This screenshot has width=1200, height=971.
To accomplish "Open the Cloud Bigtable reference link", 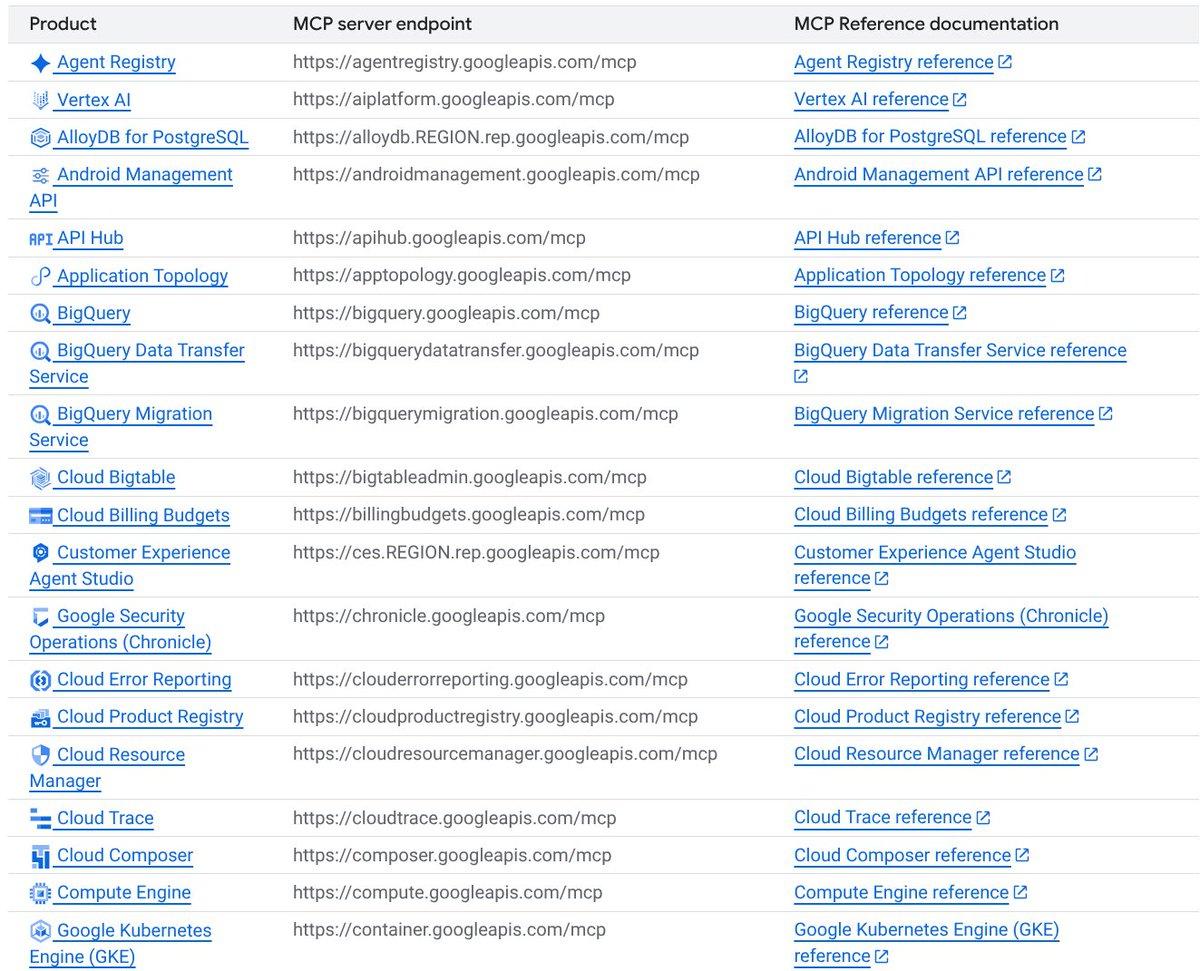I will [893, 477].
